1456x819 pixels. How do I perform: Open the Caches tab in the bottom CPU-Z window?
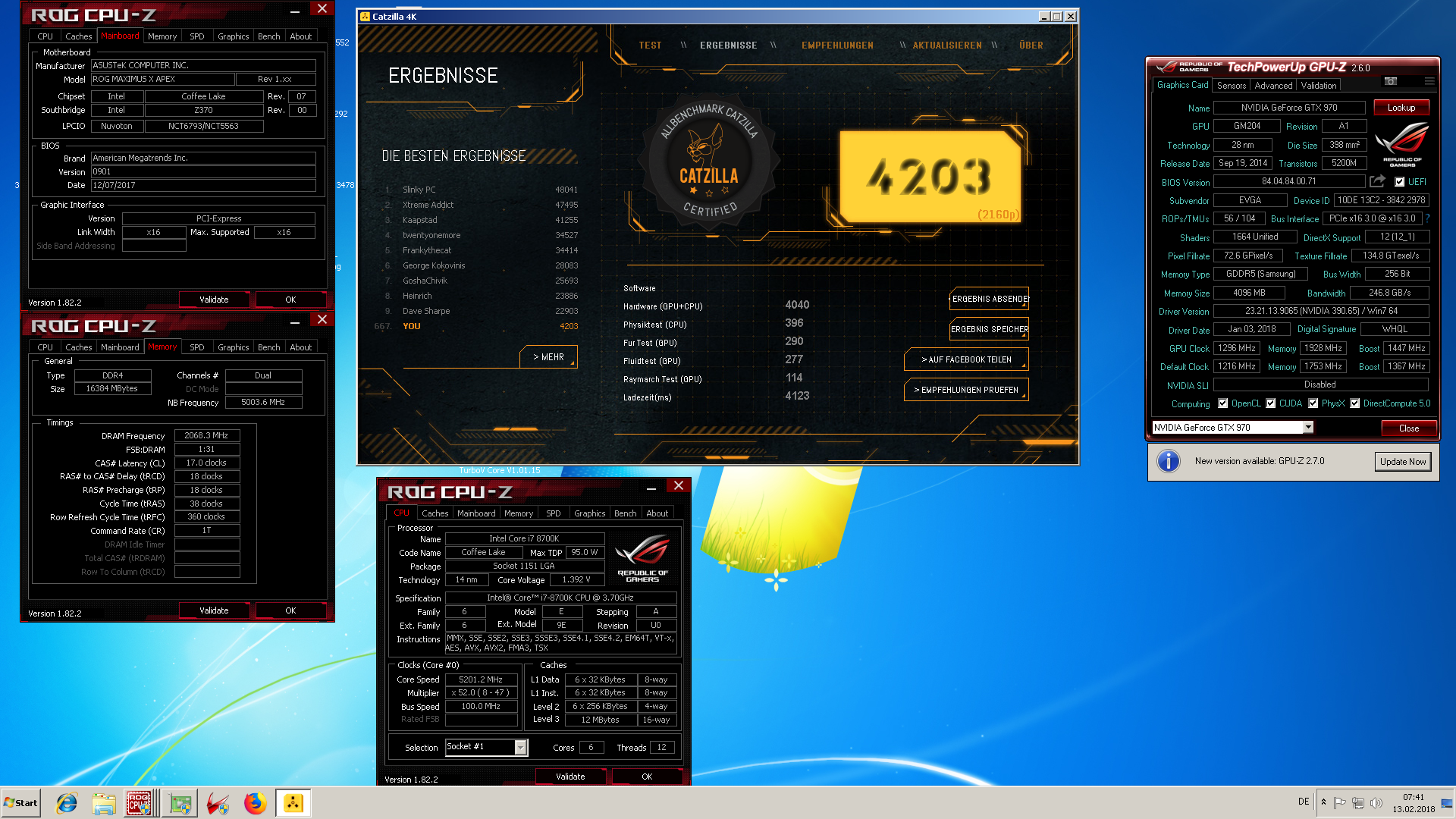(435, 513)
